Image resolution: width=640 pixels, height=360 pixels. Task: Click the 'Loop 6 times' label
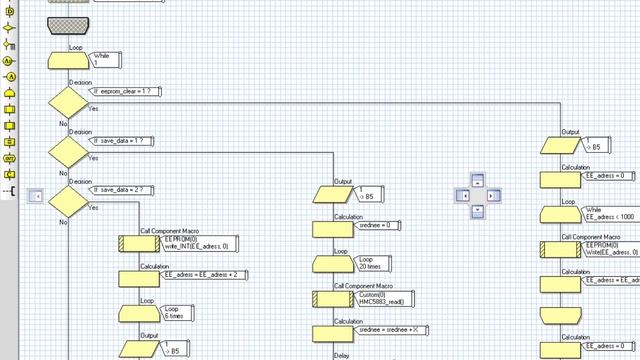point(177,313)
